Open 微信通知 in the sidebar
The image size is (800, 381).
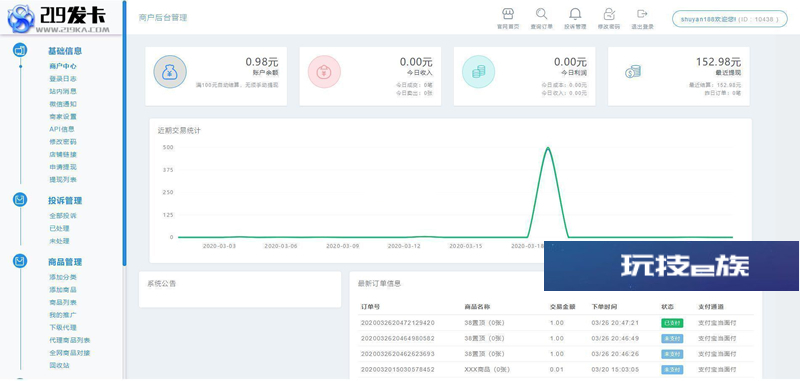[x=63, y=104]
